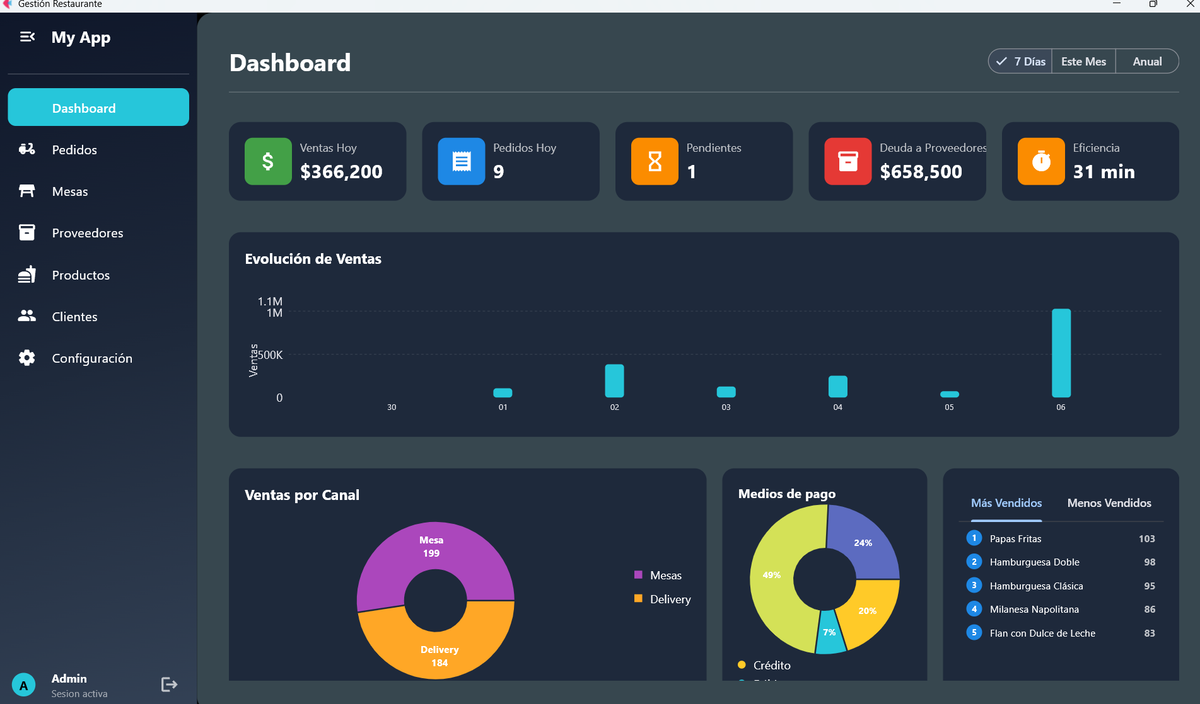
Task: Click the orange stopwatch Eficiencia icon
Action: click(x=1041, y=161)
